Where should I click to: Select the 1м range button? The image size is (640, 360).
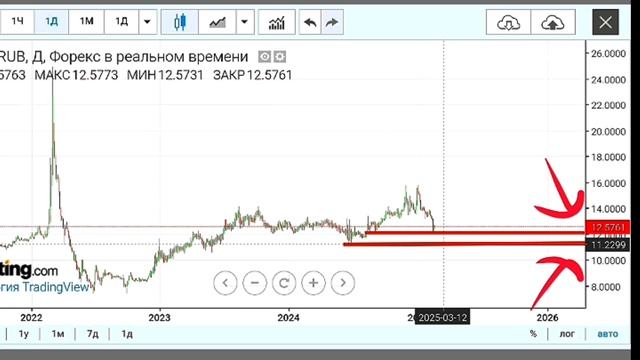click(58, 334)
